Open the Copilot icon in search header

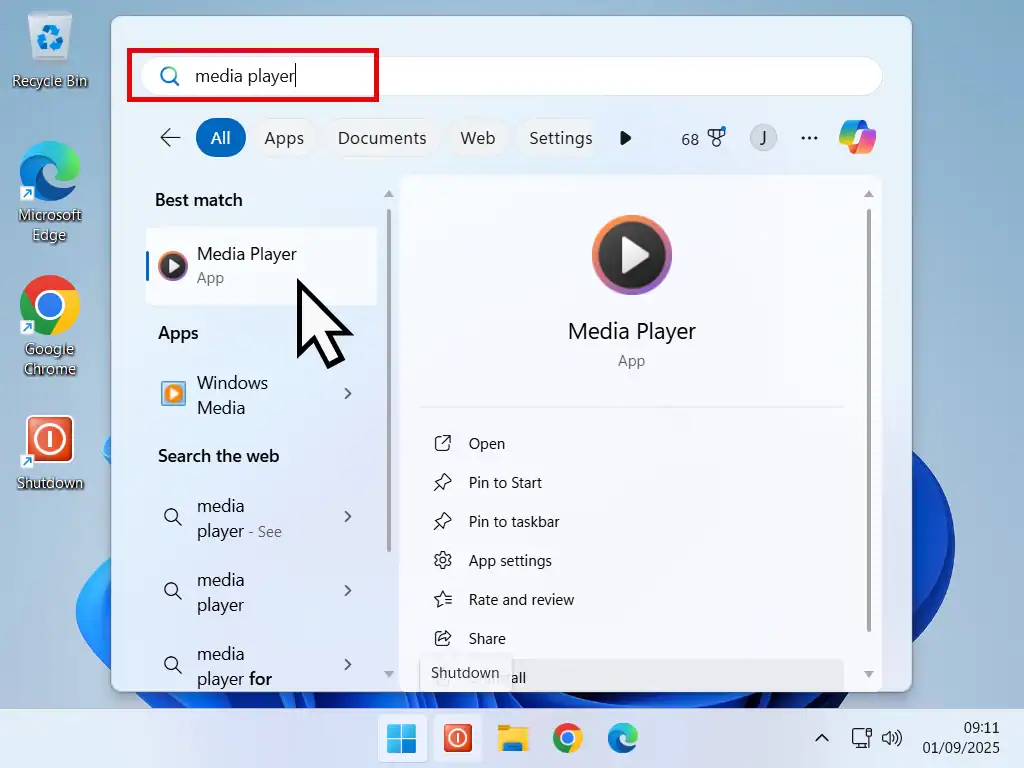857,137
